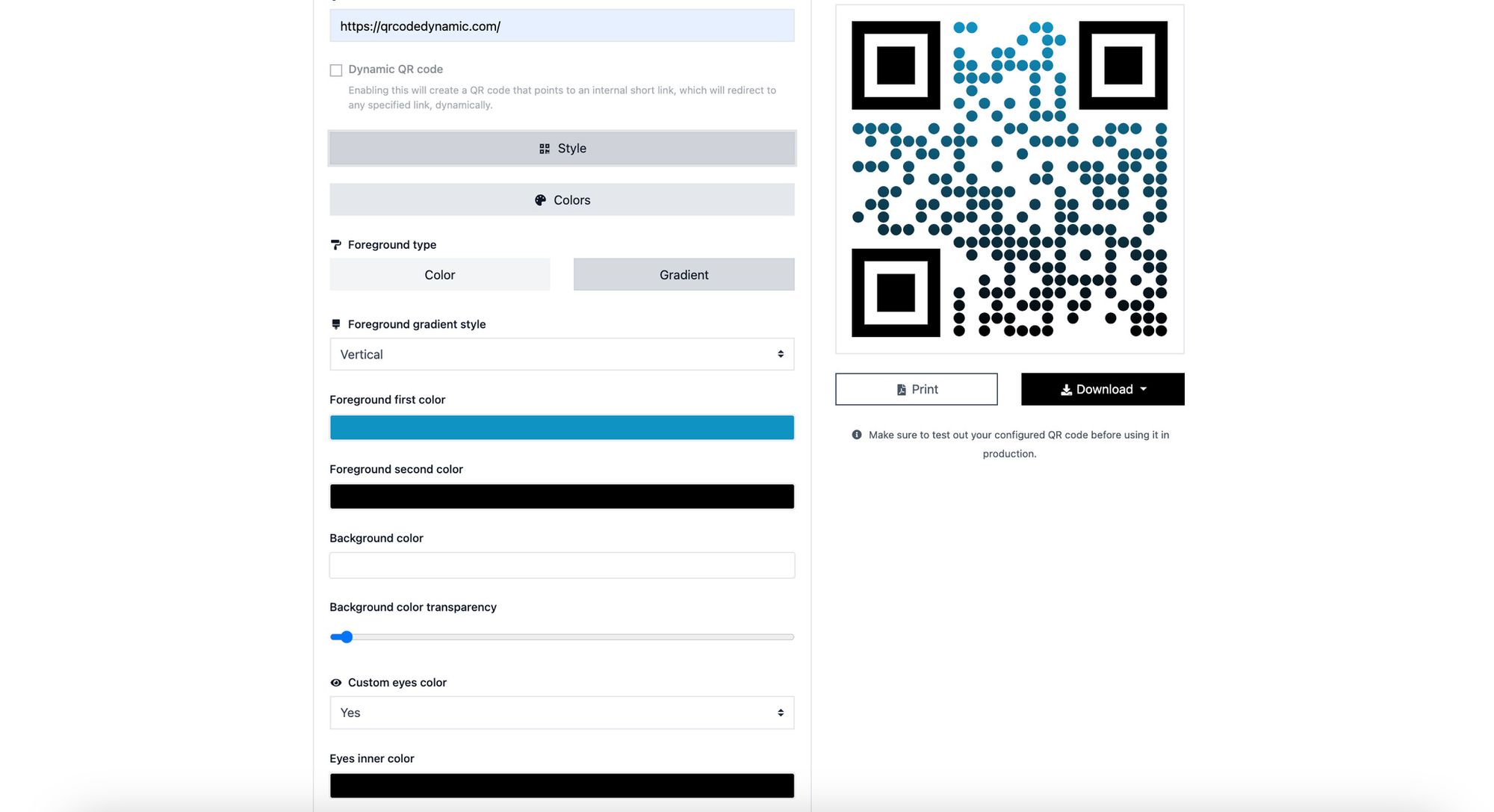The height and width of the screenshot is (812, 1494).
Task: Expand the Download button options
Action: pos(1142,389)
